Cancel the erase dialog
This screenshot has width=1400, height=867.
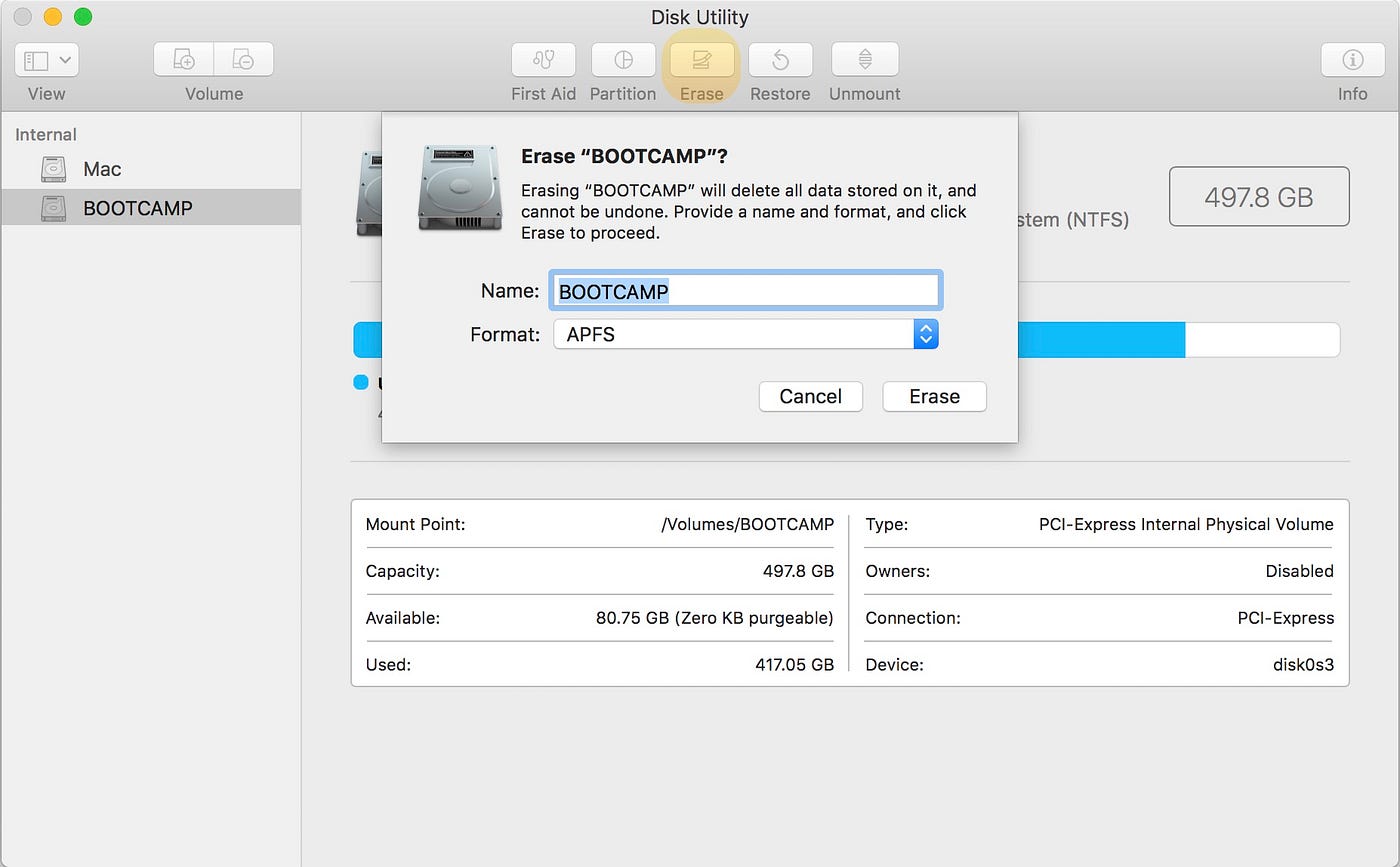[x=810, y=396]
